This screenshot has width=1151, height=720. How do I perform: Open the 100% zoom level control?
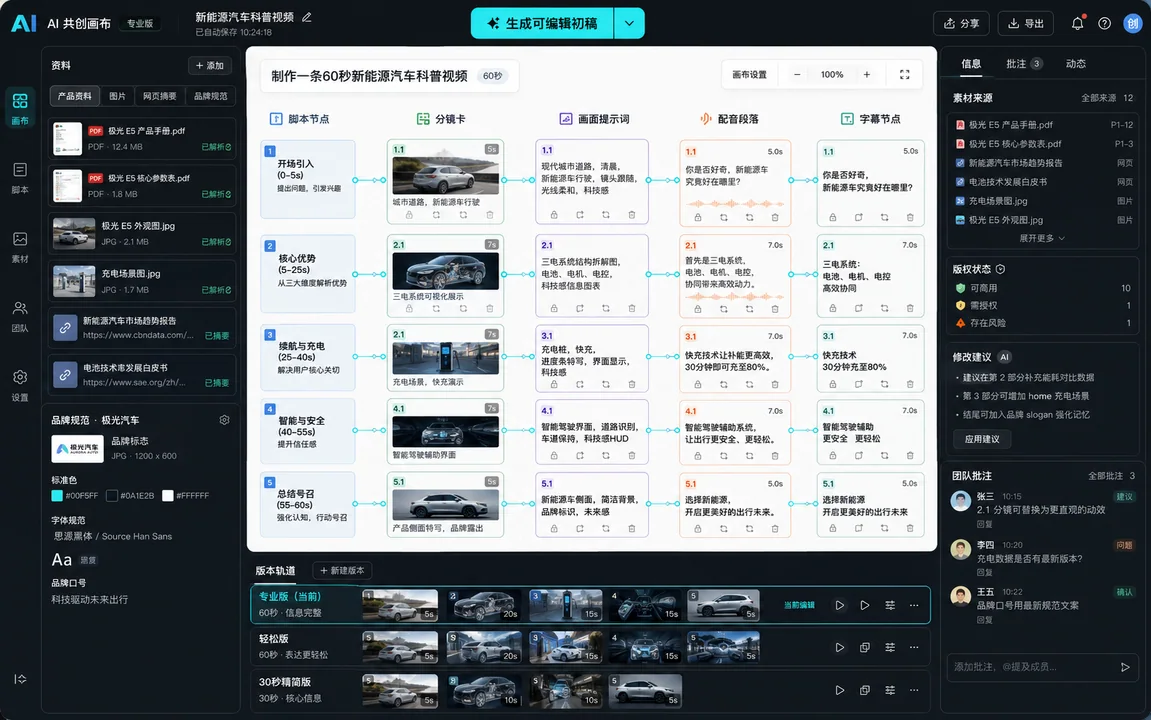coord(832,75)
